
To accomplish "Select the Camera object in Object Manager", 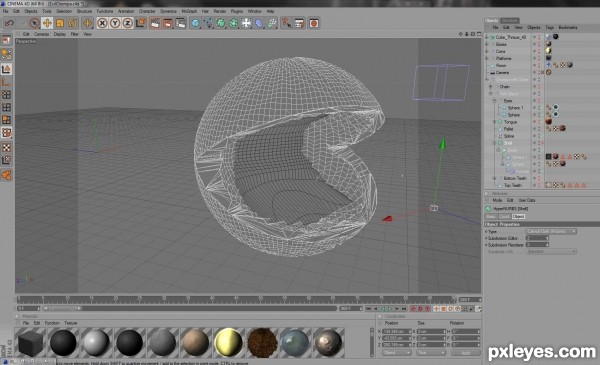I will click(502, 73).
